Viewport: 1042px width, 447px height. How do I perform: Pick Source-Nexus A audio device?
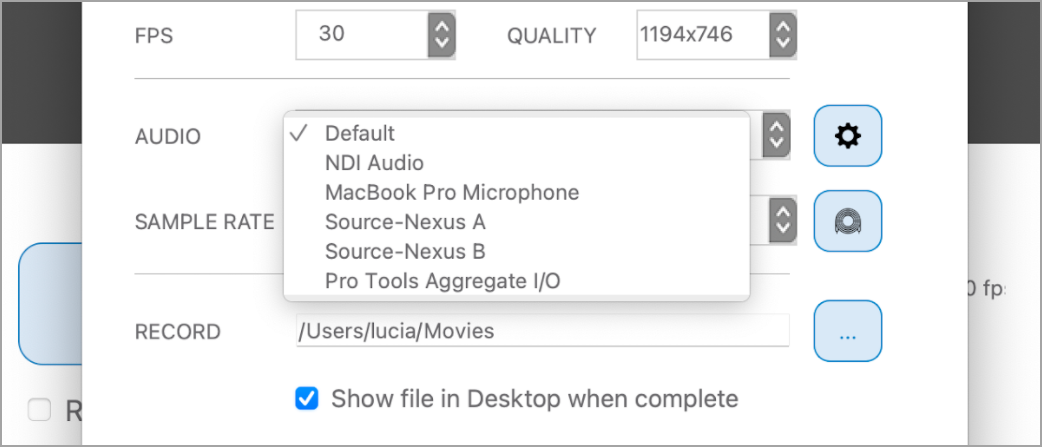(405, 222)
